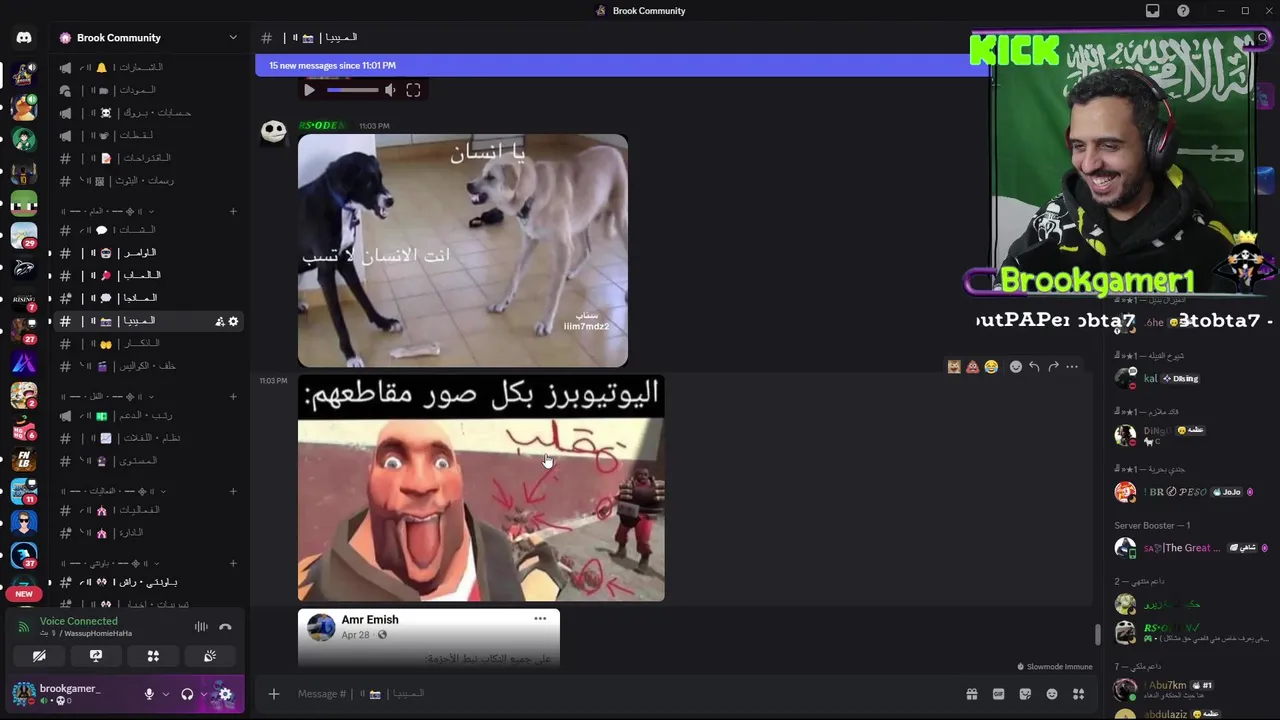Open Discord help icon in title bar
The height and width of the screenshot is (720, 1280).
tap(1183, 11)
